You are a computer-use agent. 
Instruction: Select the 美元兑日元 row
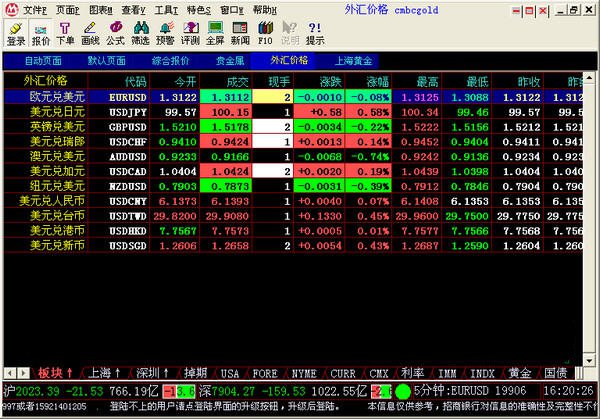coord(293,112)
